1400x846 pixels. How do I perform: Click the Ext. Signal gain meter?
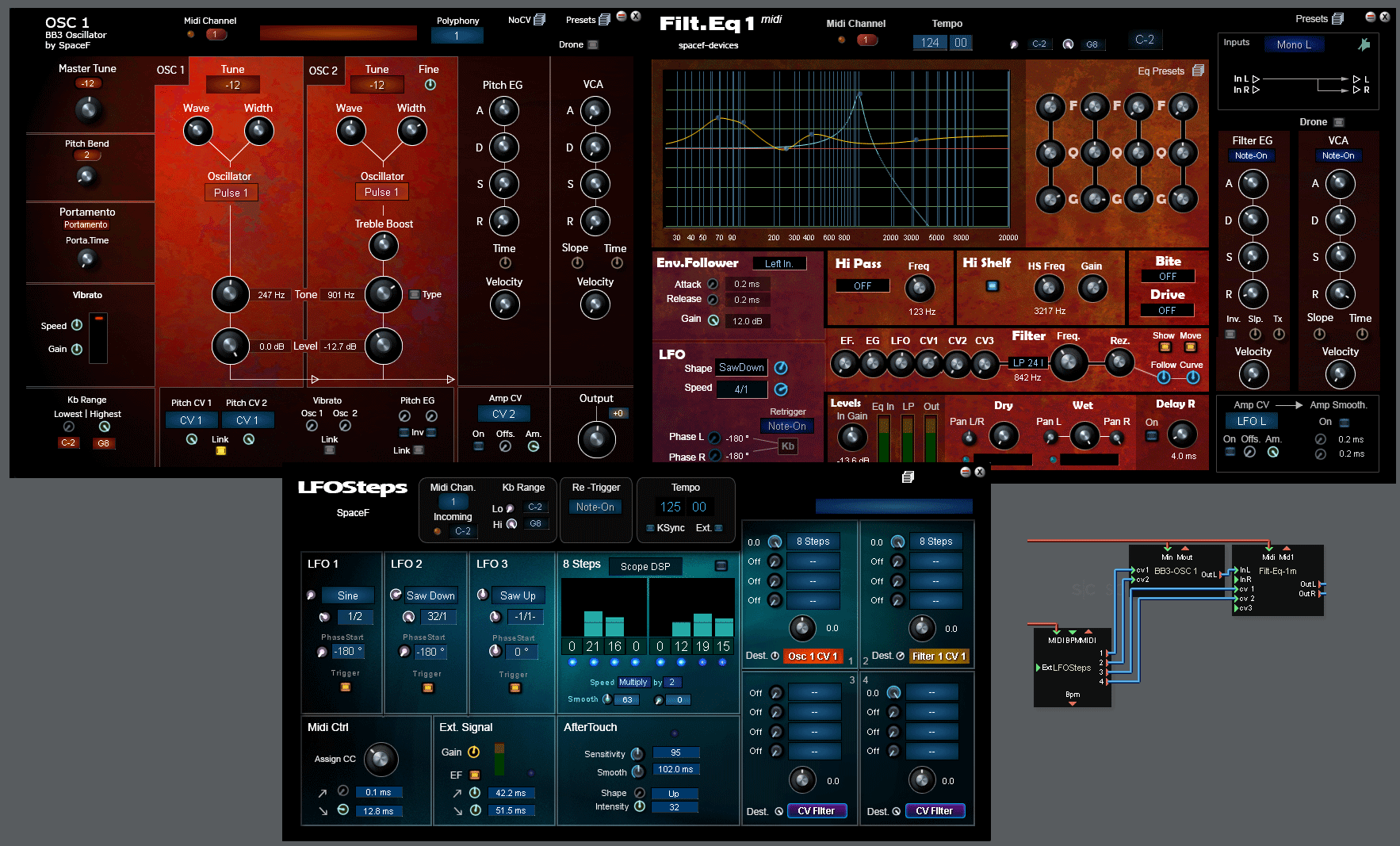[499, 759]
